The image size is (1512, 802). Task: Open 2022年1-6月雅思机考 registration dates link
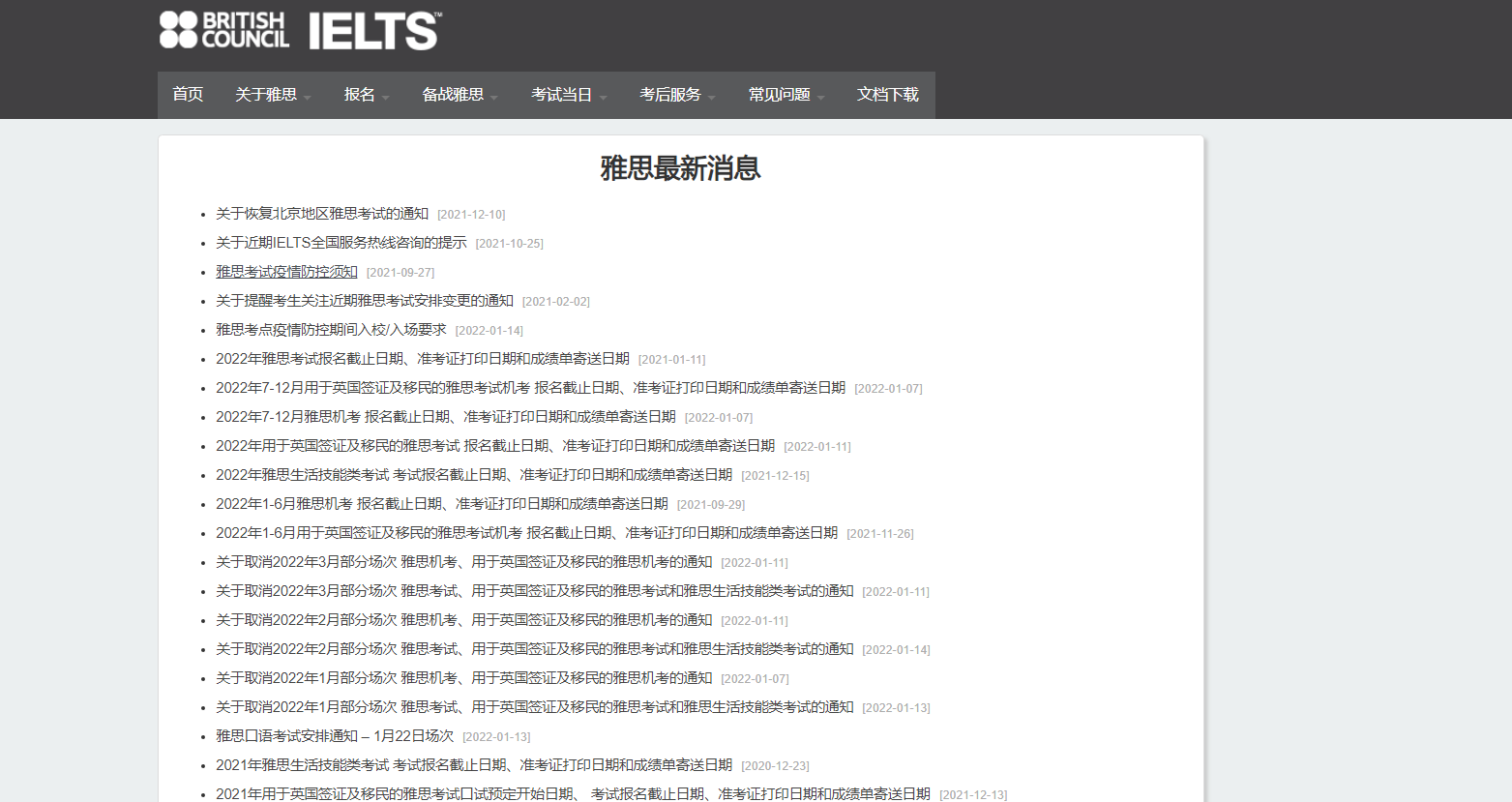441,504
